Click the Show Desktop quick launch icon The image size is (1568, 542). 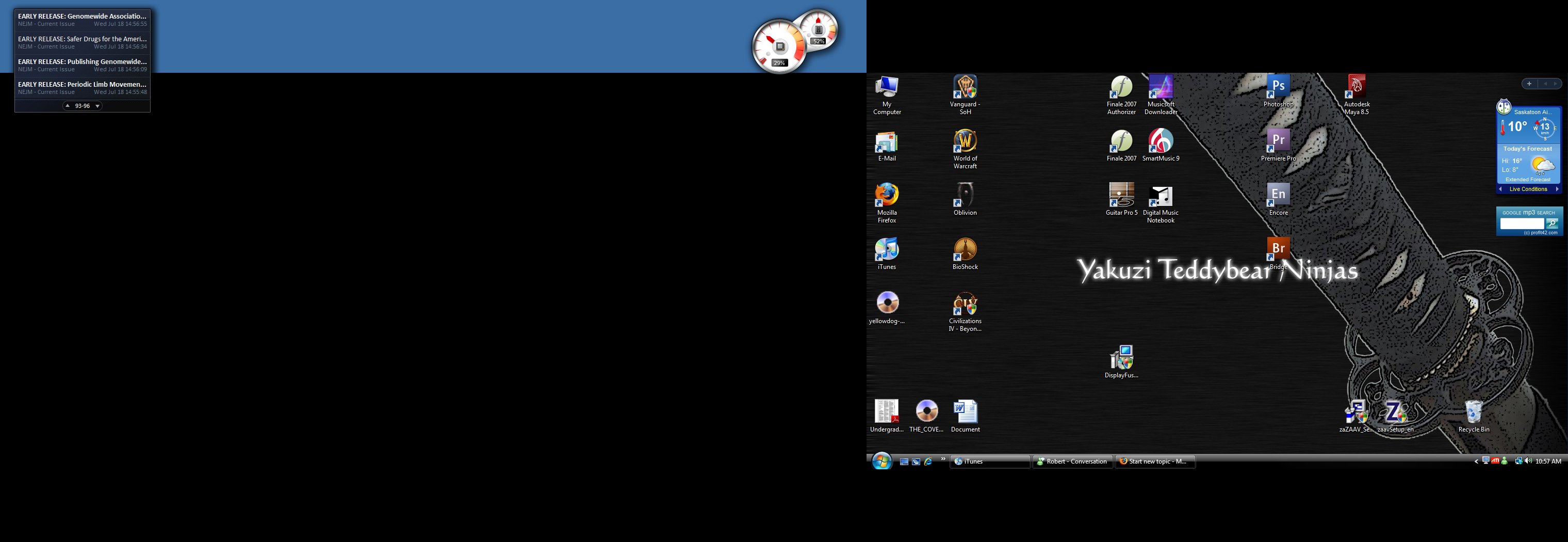pos(904,461)
